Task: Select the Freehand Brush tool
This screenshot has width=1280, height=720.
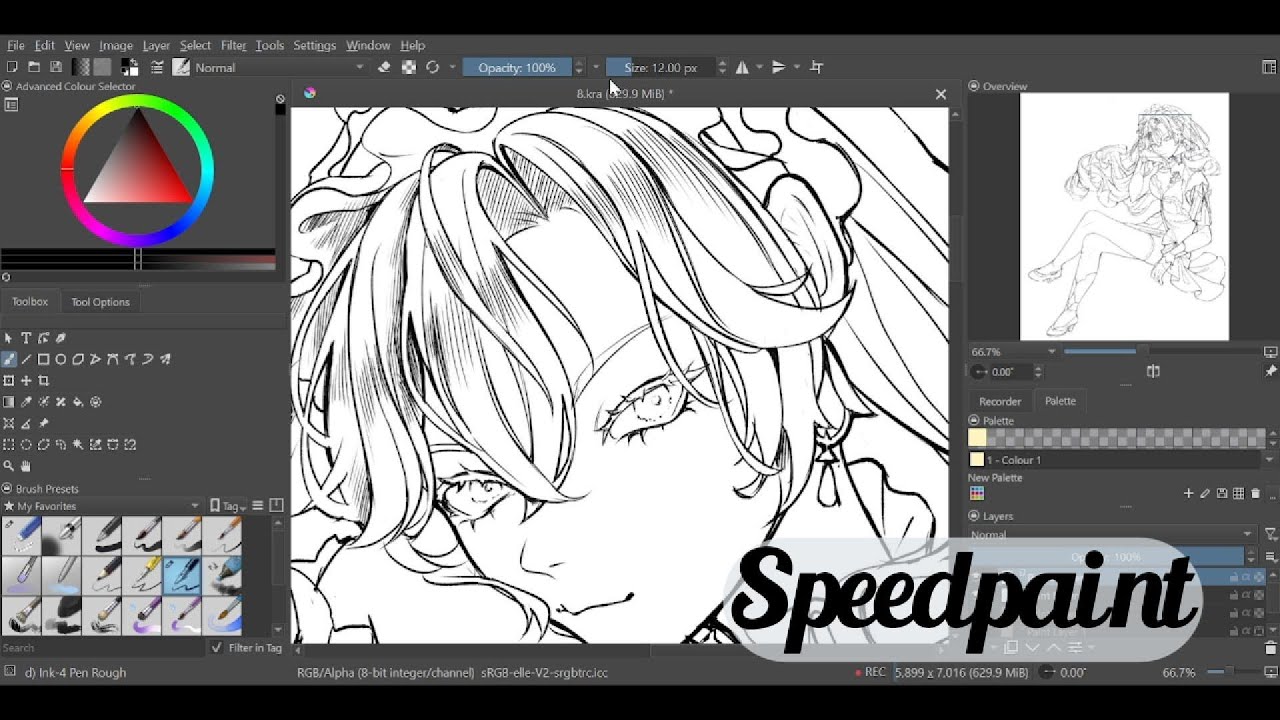Action: click(x=9, y=360)
